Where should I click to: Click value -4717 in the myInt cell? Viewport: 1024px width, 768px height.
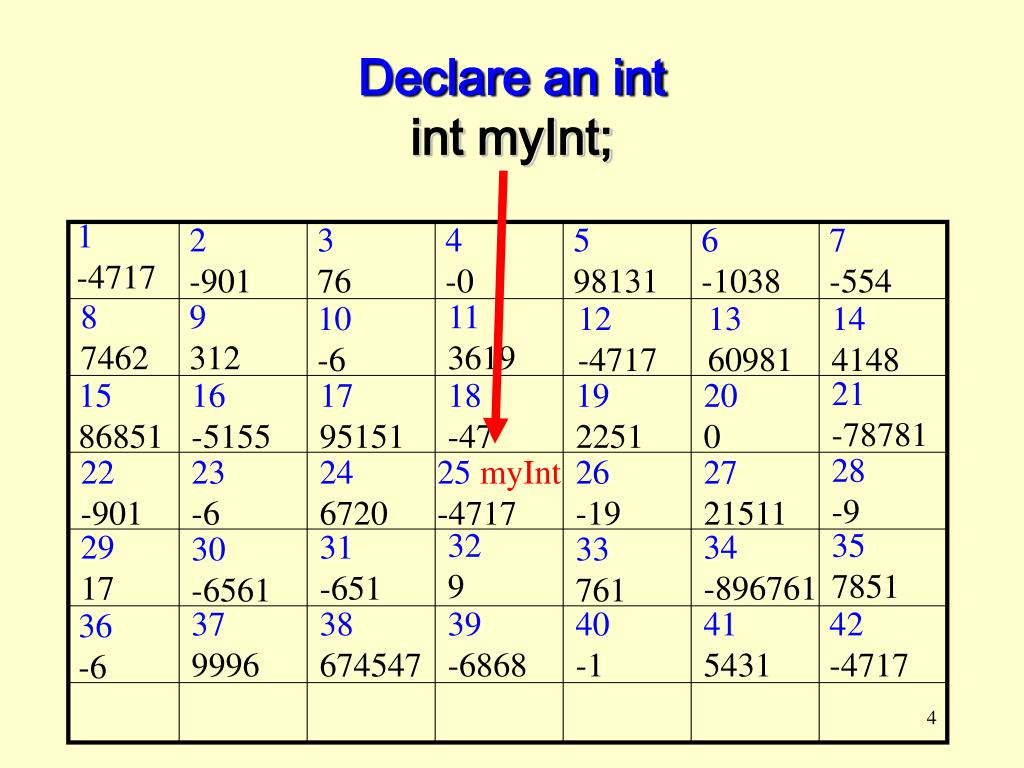(x=477, y=513)
